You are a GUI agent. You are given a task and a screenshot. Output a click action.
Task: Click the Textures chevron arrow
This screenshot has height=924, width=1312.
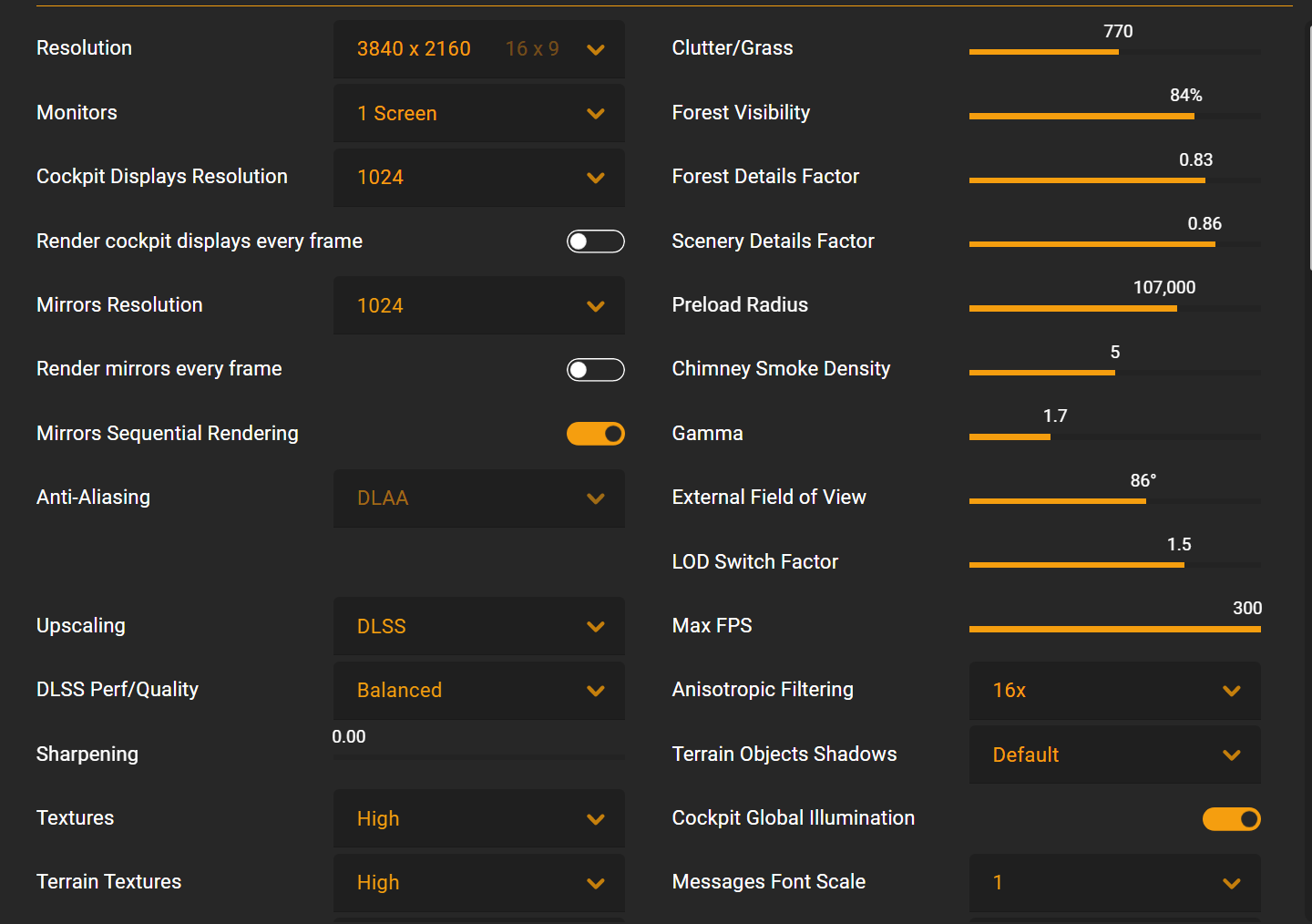coord(596,819)
